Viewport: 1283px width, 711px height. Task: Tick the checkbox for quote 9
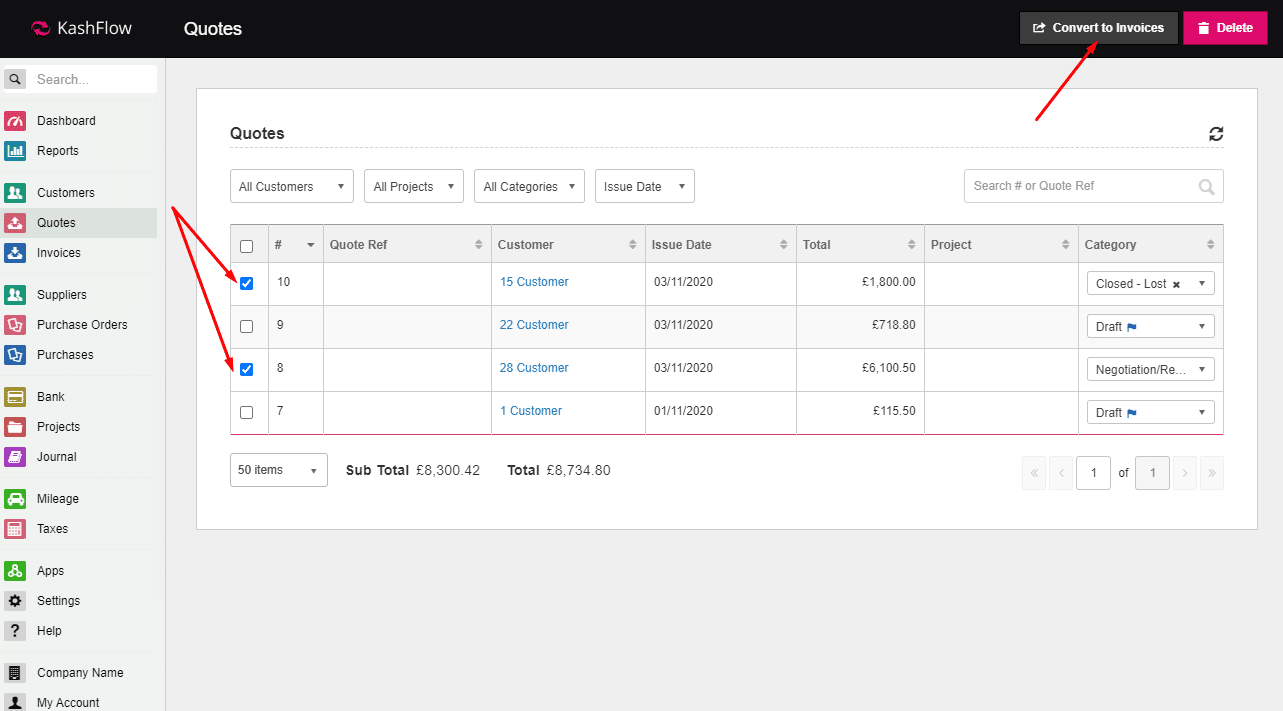(x=247, y=327)
